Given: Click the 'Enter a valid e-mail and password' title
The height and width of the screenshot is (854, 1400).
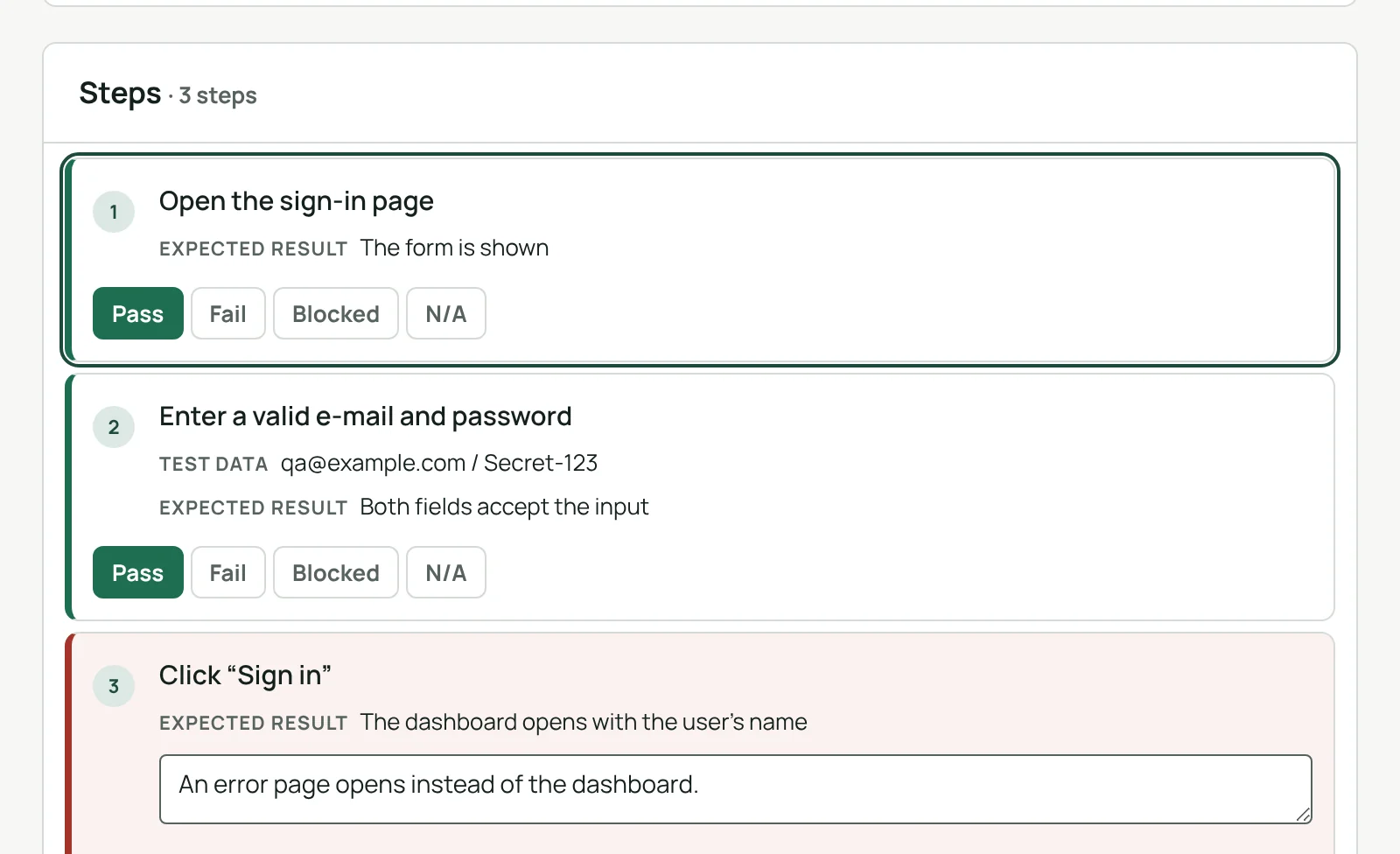Looking at the screenshot, I should click(366, 417).
